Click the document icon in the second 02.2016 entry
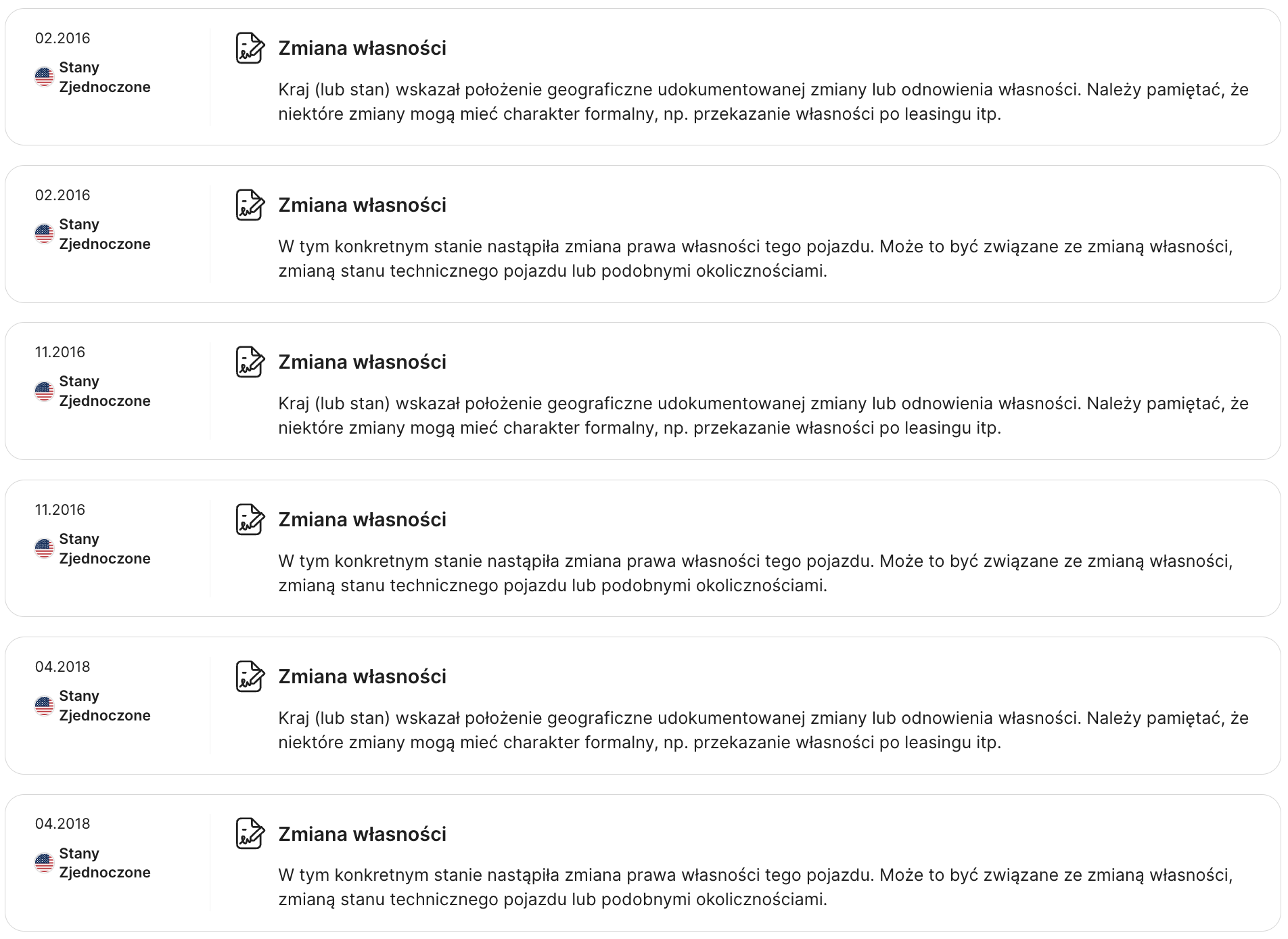 (250, 205)
